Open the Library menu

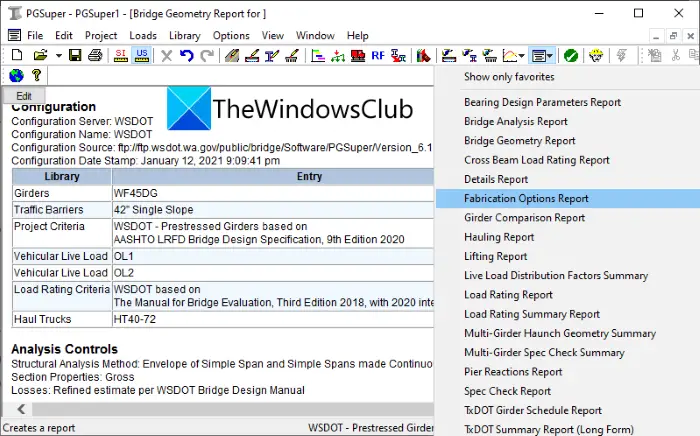click(184, 36)
